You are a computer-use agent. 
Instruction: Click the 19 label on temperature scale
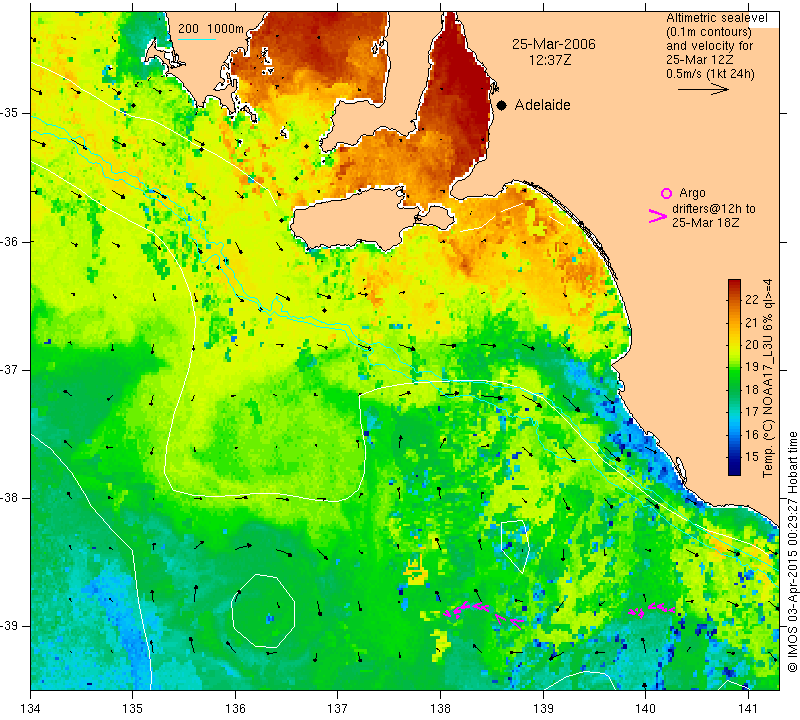coord(752,367)
